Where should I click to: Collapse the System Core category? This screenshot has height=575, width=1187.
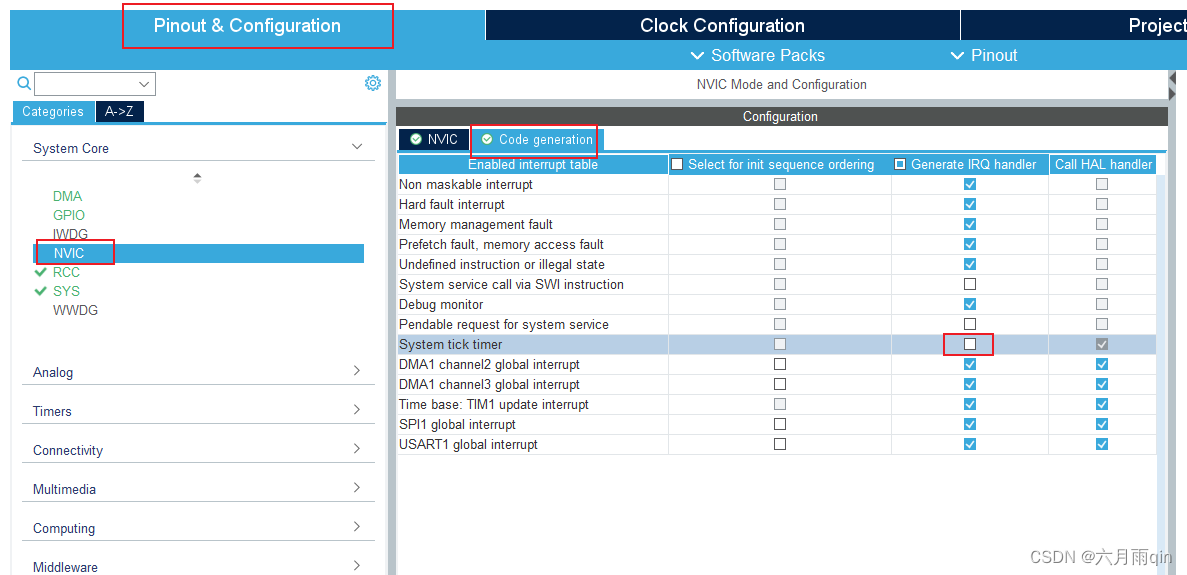point(357,147)
